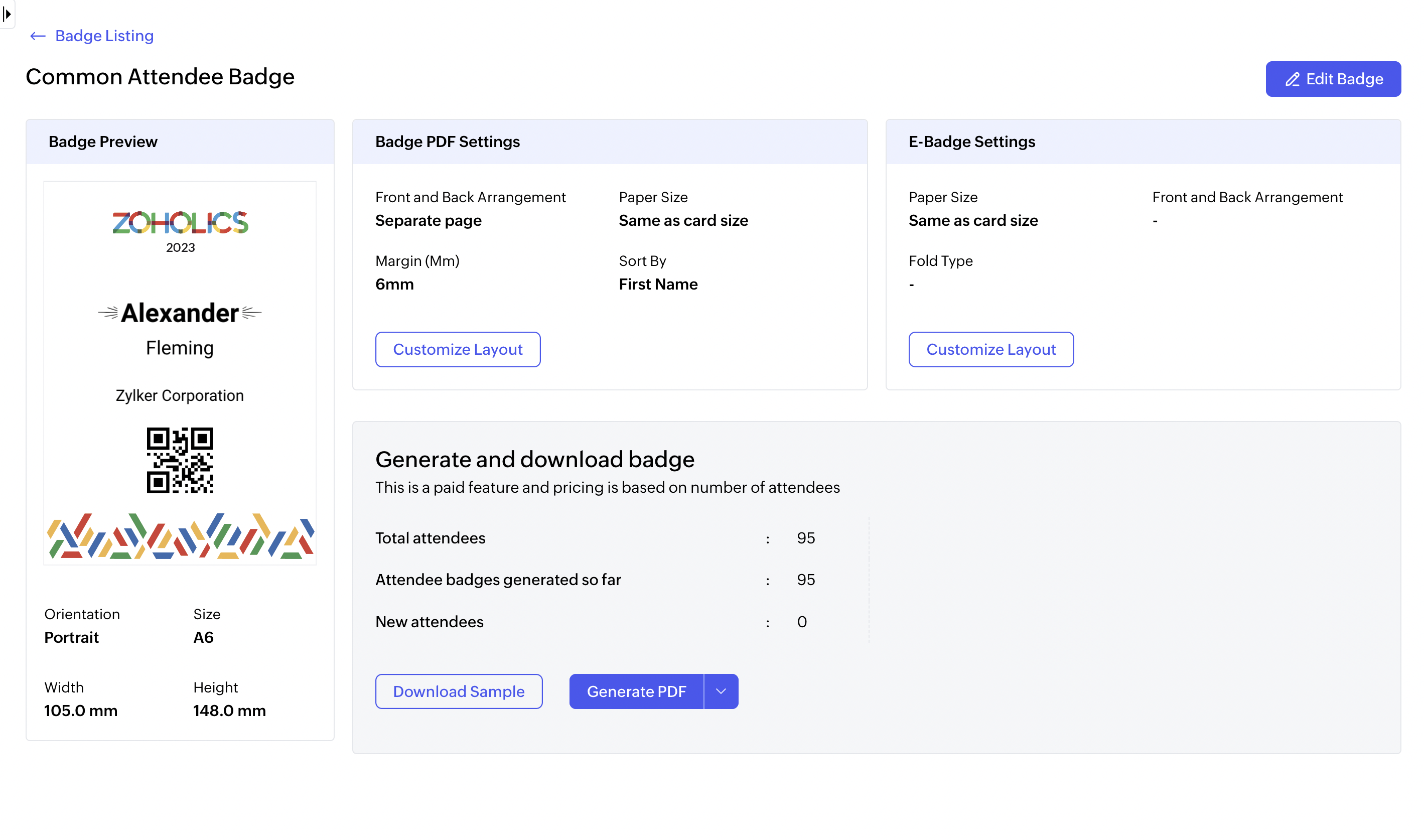Open the Badge Listing link
The height and width of the screenshot is (840, 1424).
104,36
